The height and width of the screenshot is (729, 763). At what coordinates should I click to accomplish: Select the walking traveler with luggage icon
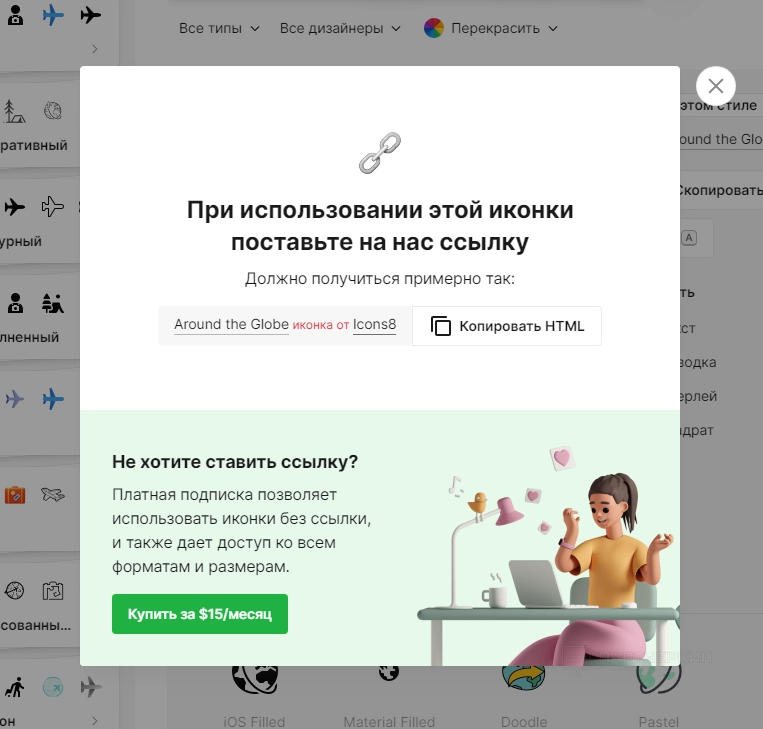15,687
